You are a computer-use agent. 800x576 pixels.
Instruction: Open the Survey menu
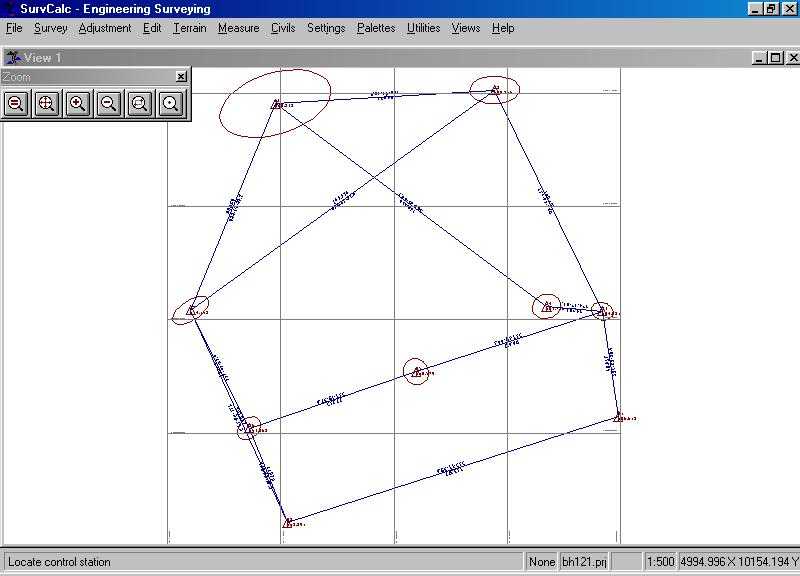(51, 28)
